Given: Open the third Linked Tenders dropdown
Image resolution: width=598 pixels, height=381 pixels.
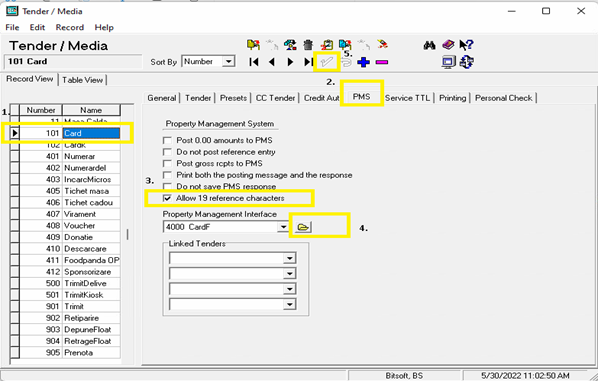Looking at the screenshot, I should pyautogui.click(x=289, y=289).
